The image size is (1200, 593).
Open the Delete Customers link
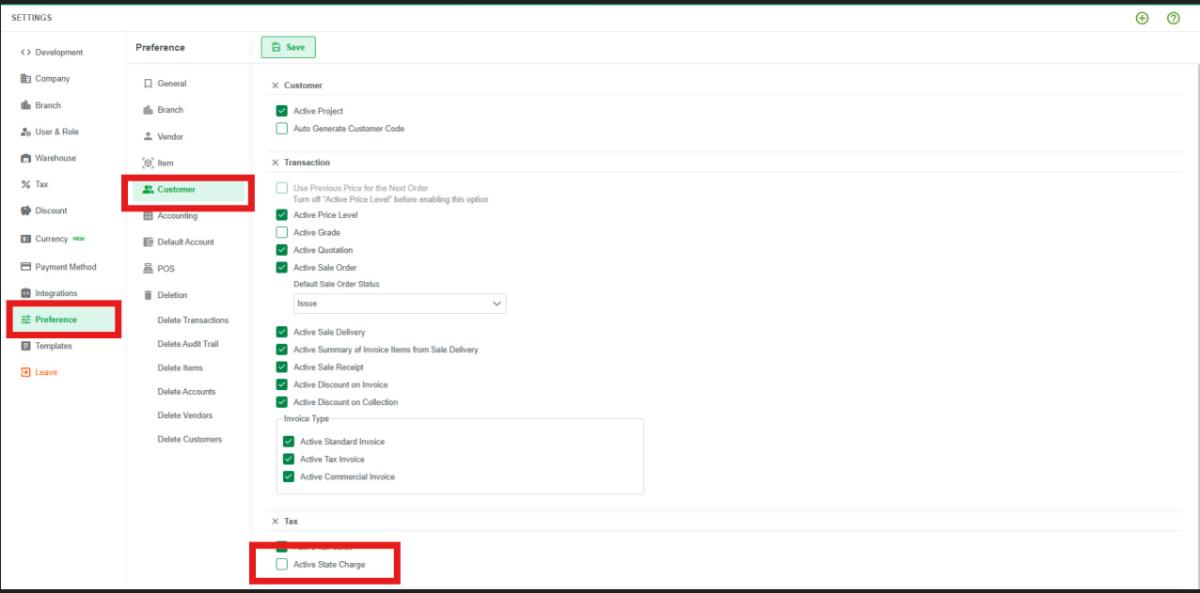pyautogui.click(x=190, y=440)
